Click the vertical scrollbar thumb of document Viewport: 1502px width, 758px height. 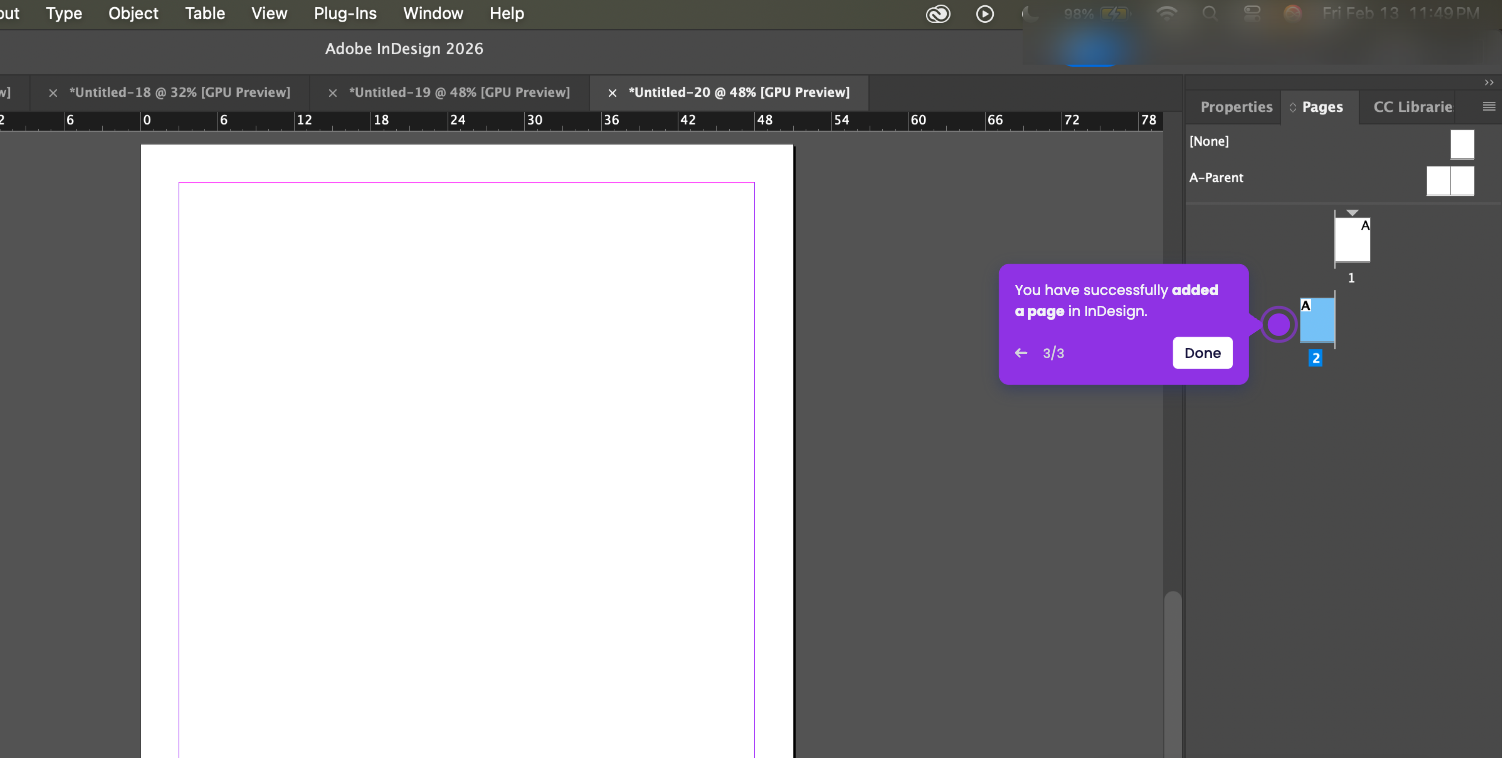1173,673
